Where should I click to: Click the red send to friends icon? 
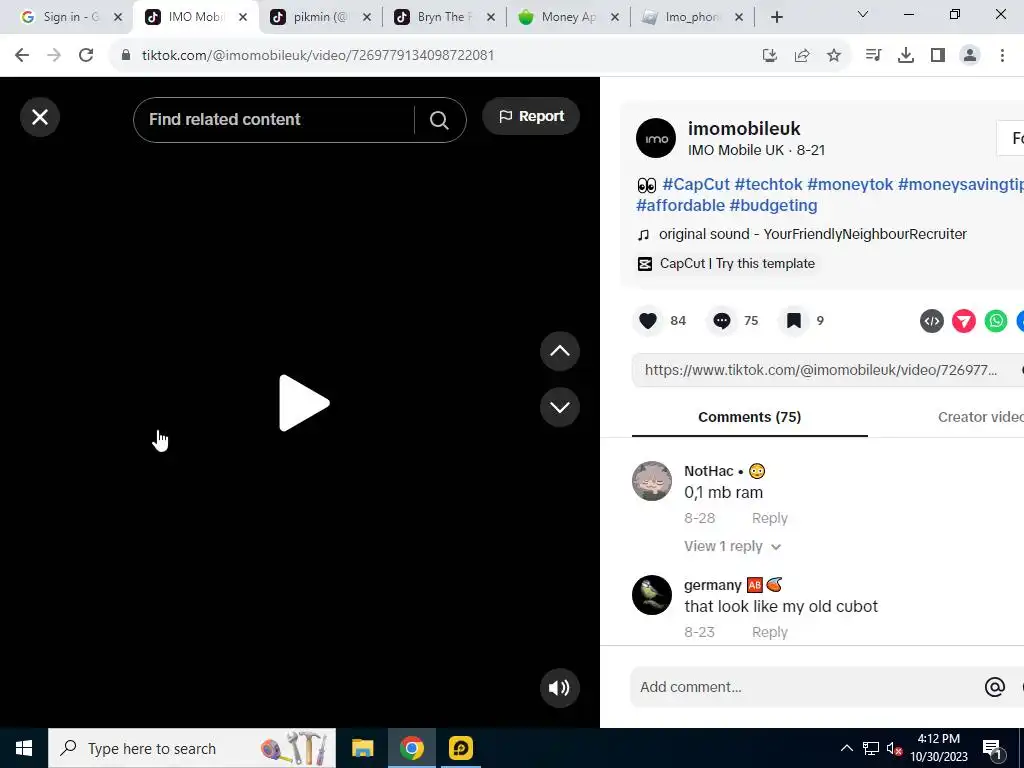[x=964, y=321]
